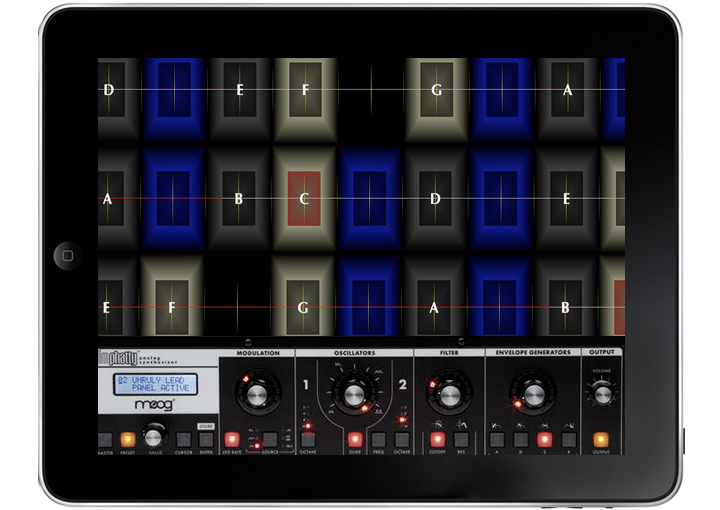The width and height of the screenshot is (720, 510).
Task: Toggle the filter Res button
Action: (461, 440)
